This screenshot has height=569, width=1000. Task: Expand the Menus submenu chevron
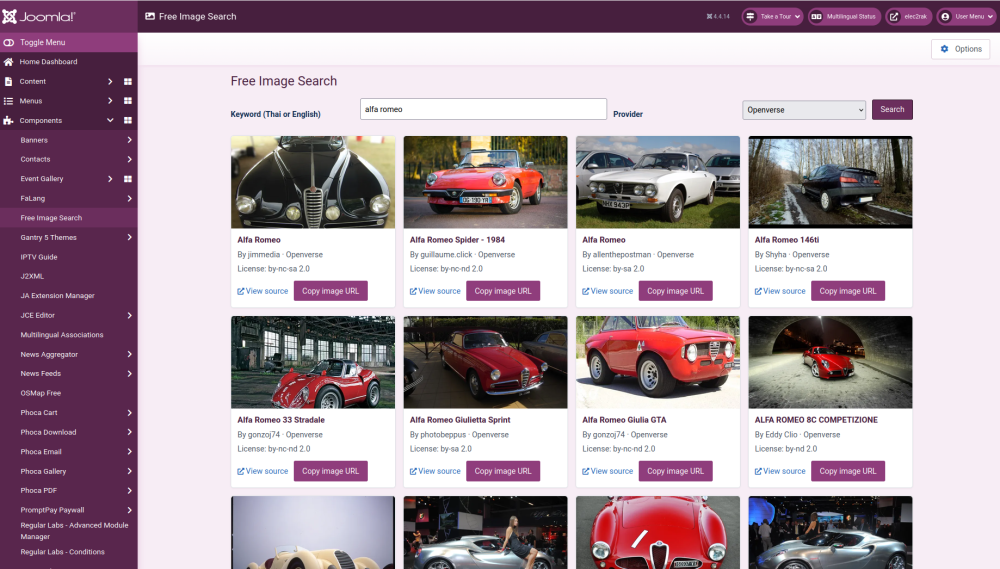(110, 101)
